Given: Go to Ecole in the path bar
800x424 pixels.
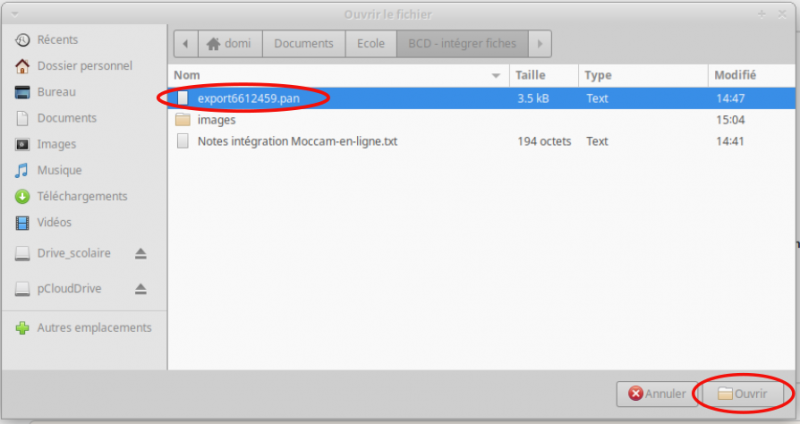Looking at the screenshot, I should 370,44.
